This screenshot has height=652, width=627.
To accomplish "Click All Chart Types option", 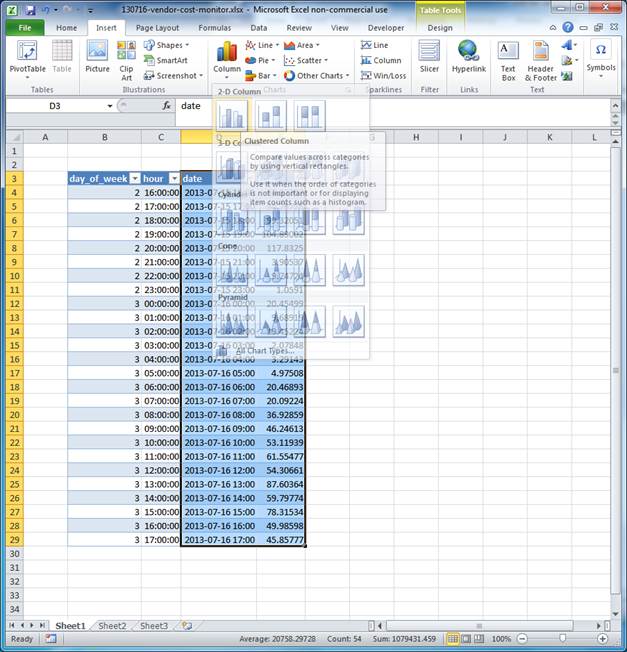I will tap(264, 351).
